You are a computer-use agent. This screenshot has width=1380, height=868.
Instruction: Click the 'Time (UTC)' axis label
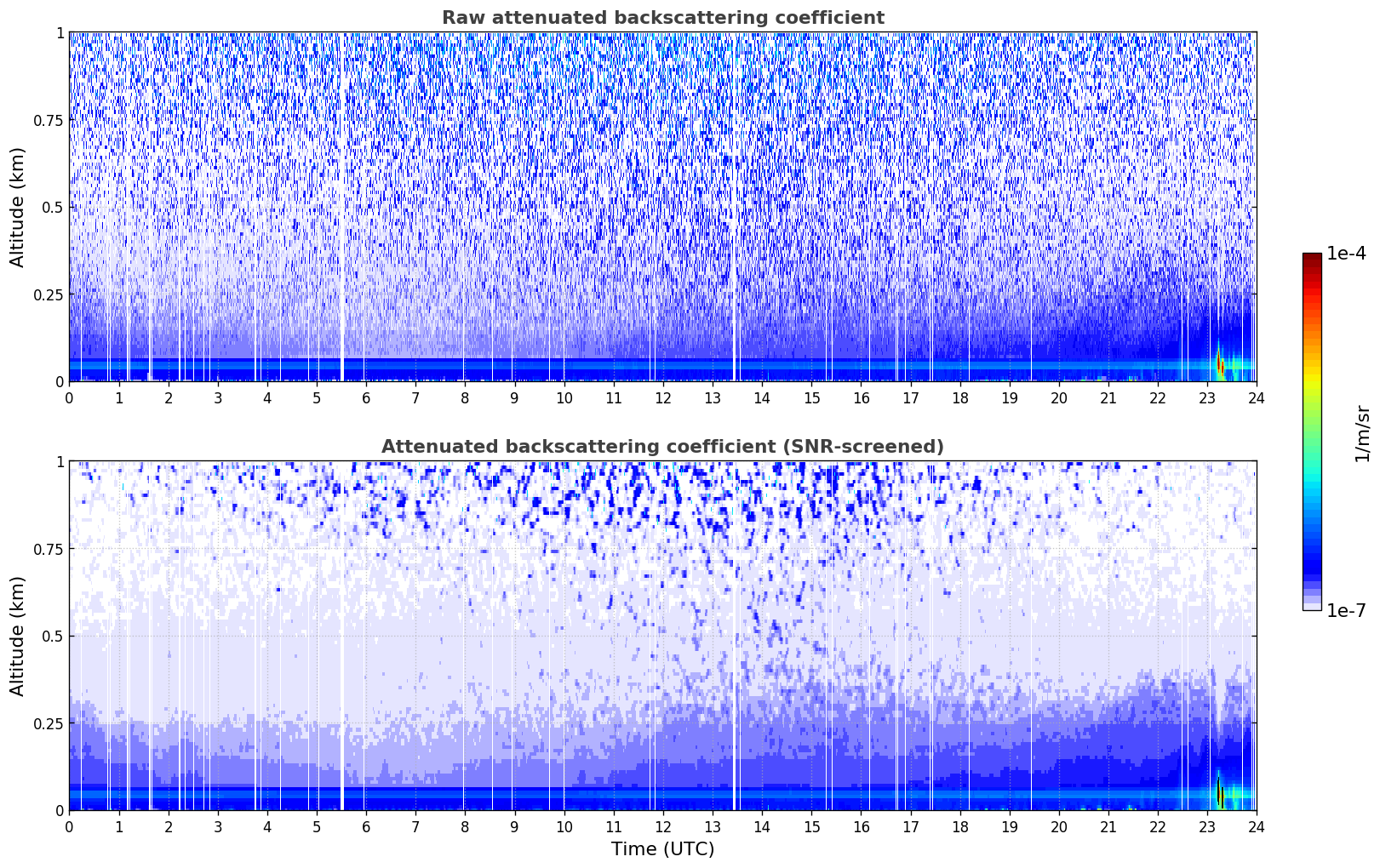coord(662,849)
